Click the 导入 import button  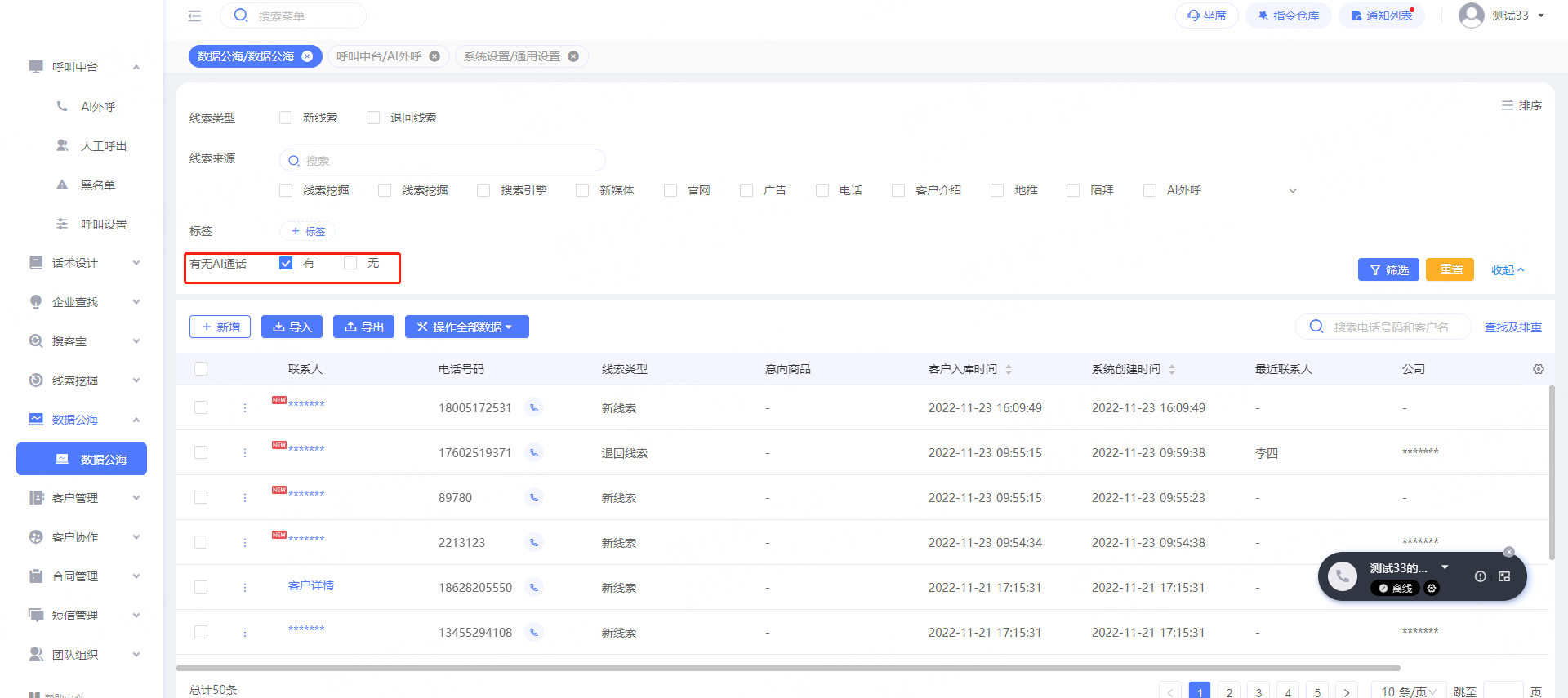[292, 327]
